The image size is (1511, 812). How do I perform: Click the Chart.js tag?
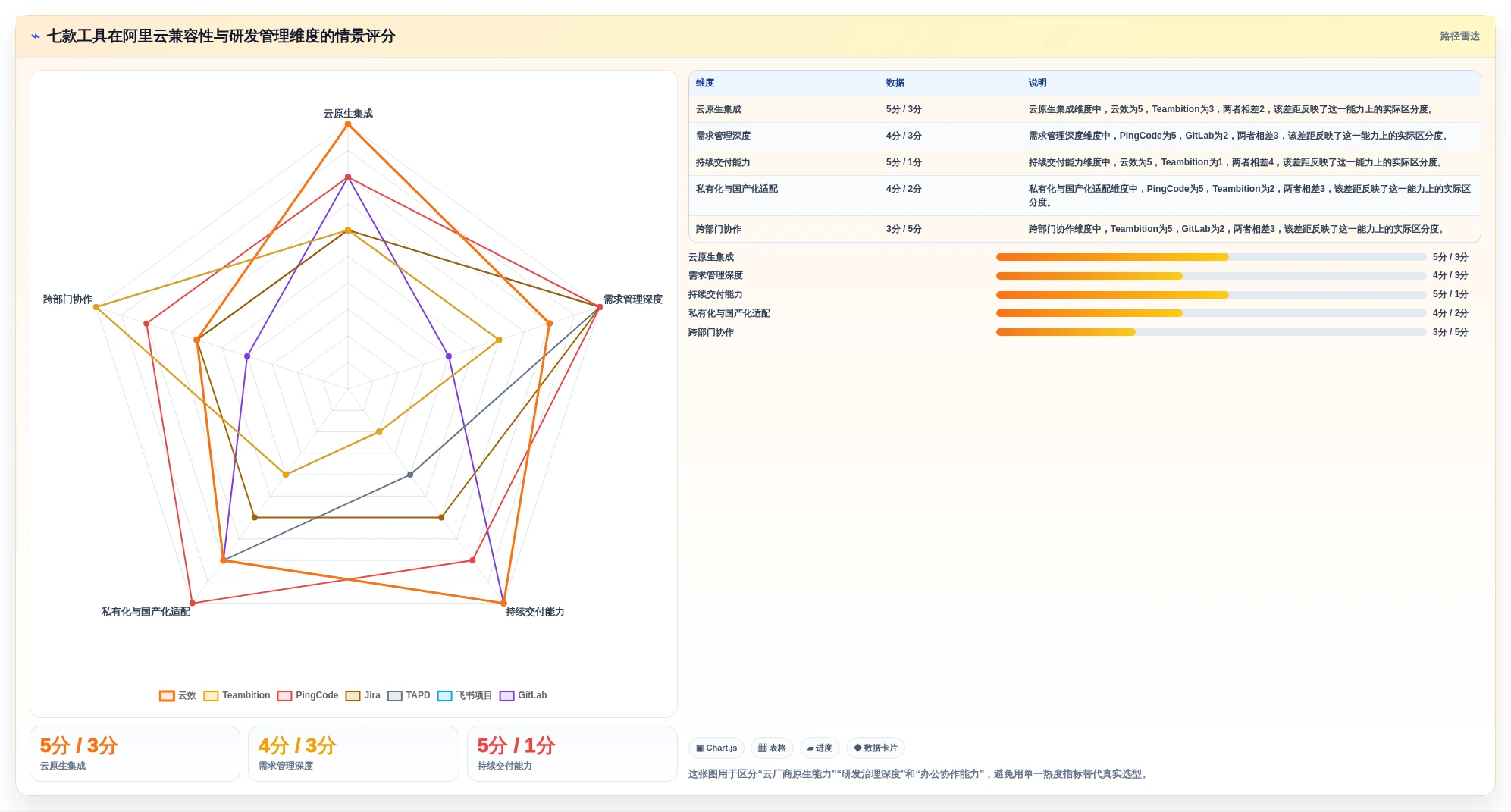(x=716, y=748)
